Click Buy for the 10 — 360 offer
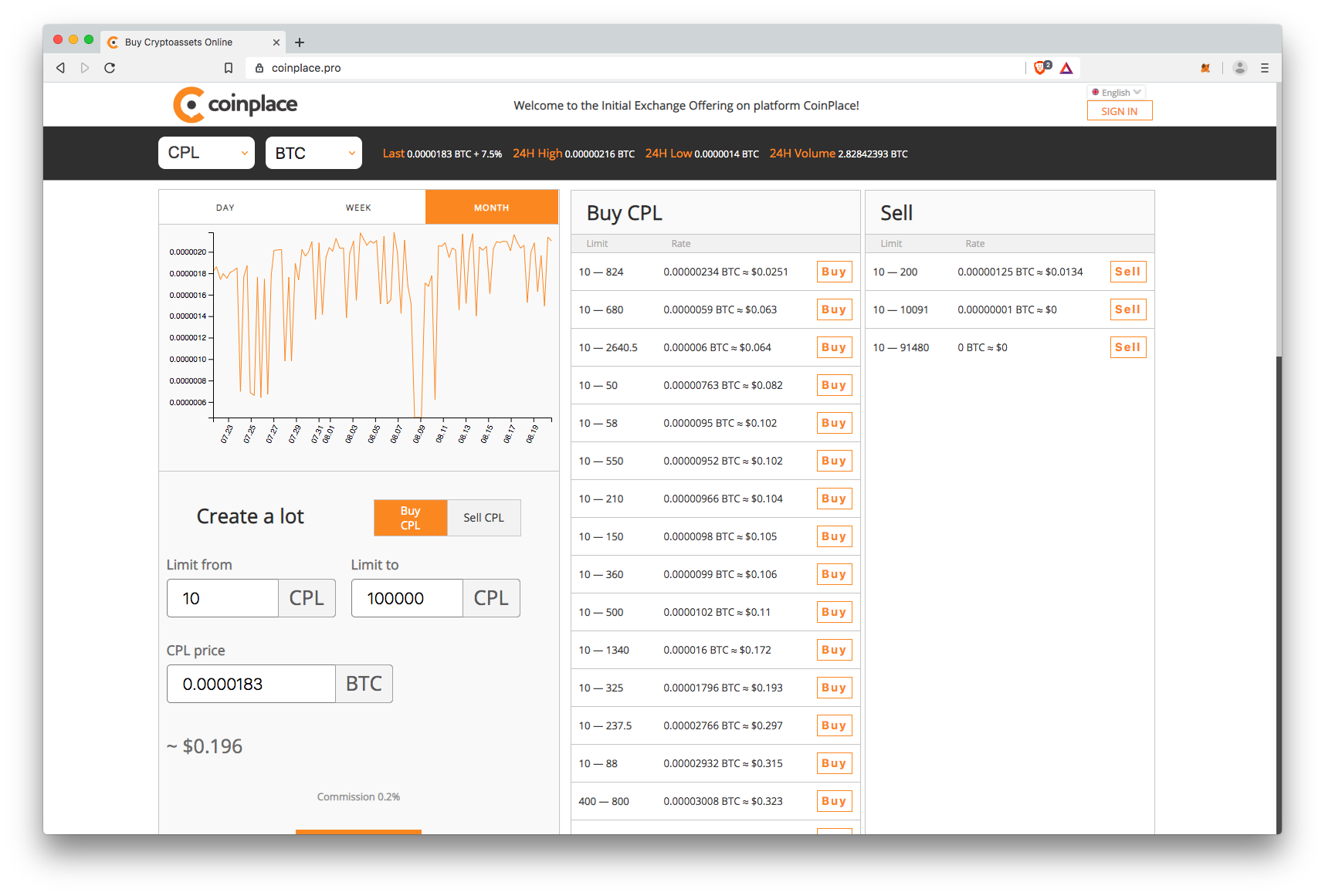The width and height of the screenshot is (1325, 896). coord(834,574)
